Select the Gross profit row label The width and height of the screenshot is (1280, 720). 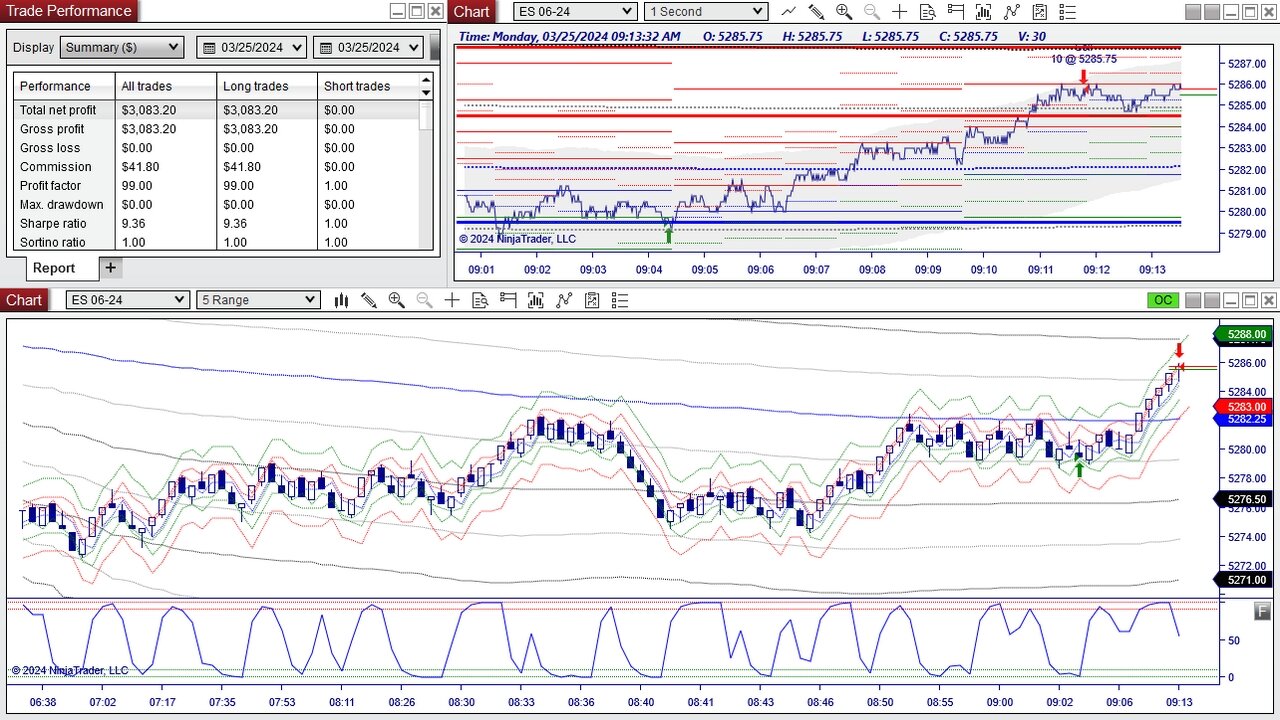52,129
